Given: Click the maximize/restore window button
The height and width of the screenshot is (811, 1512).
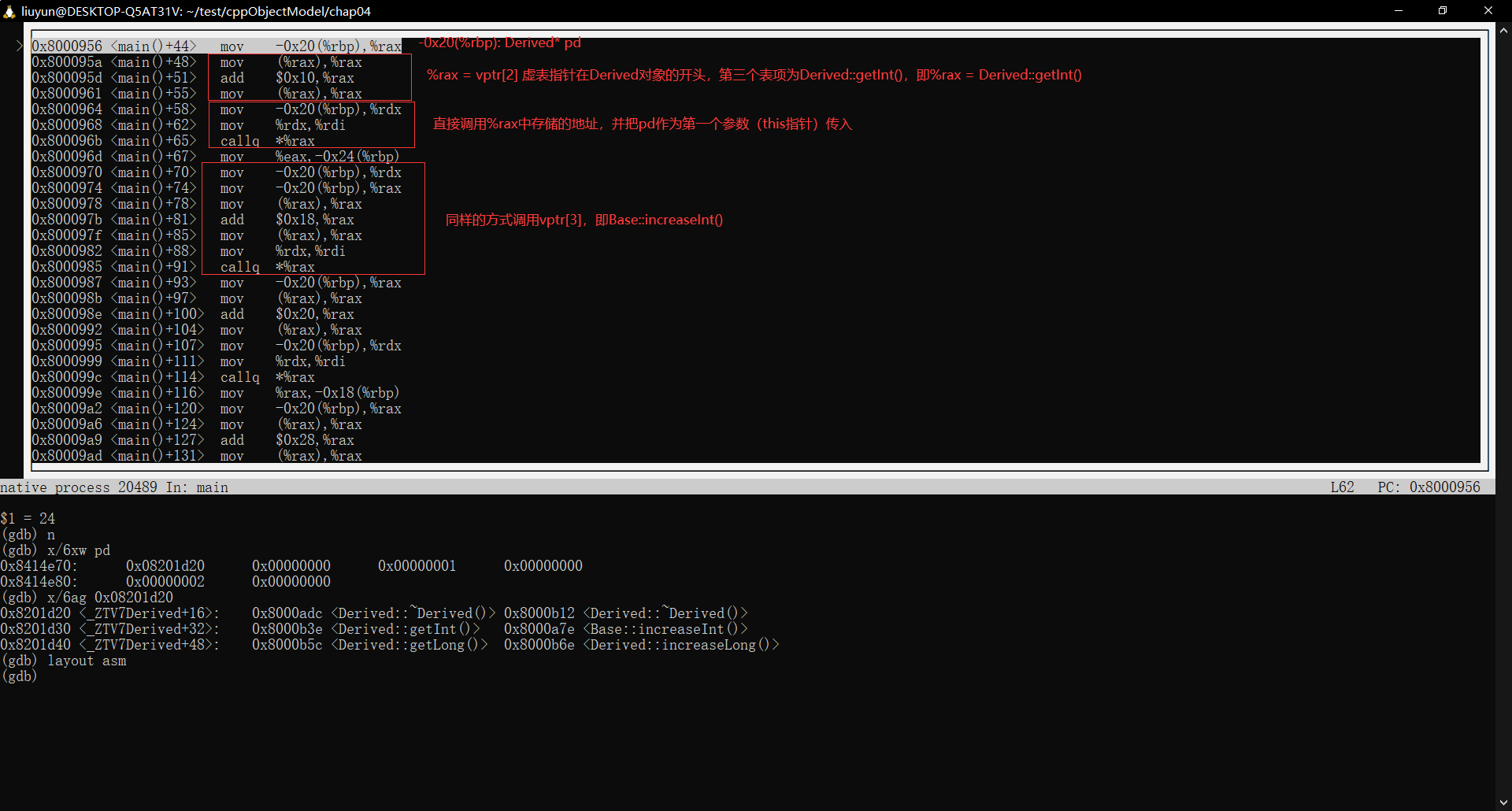Looking at the screenshot, I should click(x=1443, y=11).
